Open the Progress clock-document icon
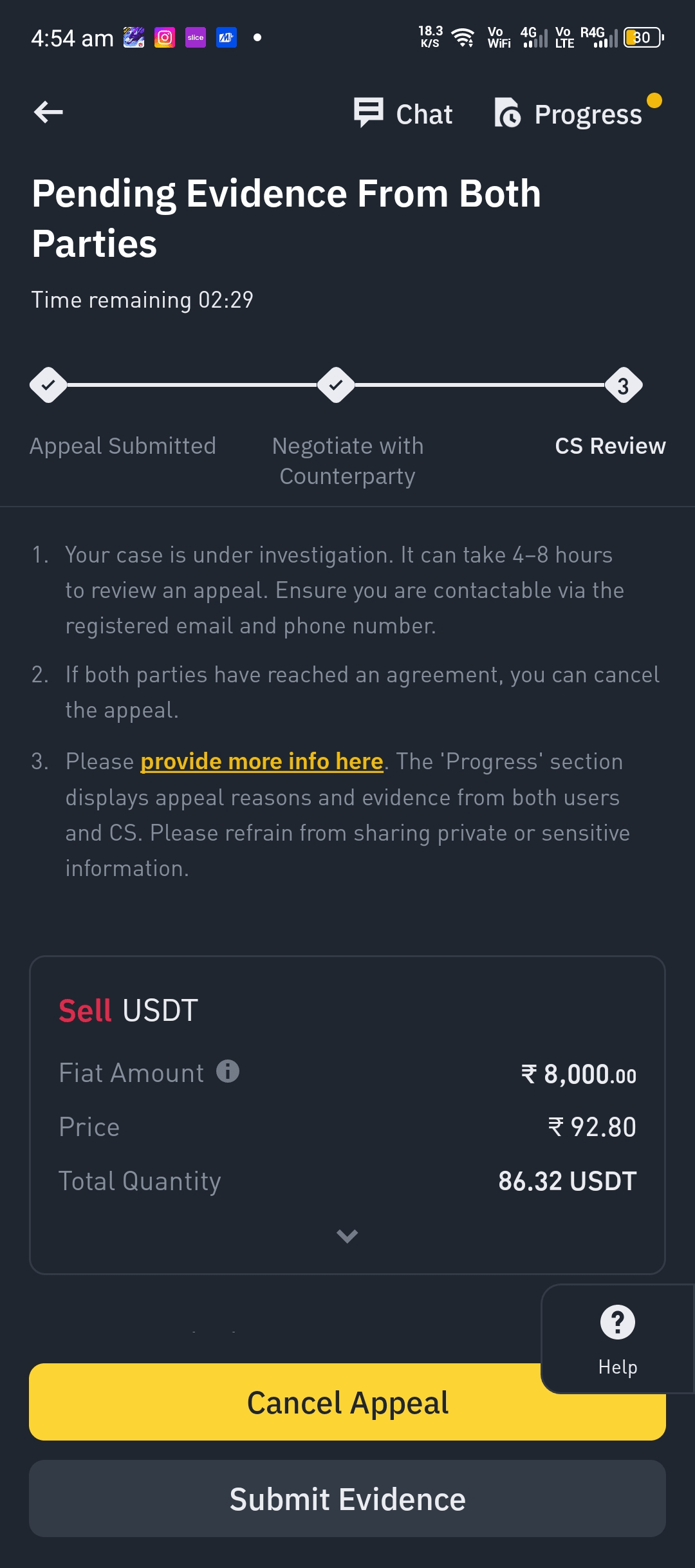 (x=508, y=113)
